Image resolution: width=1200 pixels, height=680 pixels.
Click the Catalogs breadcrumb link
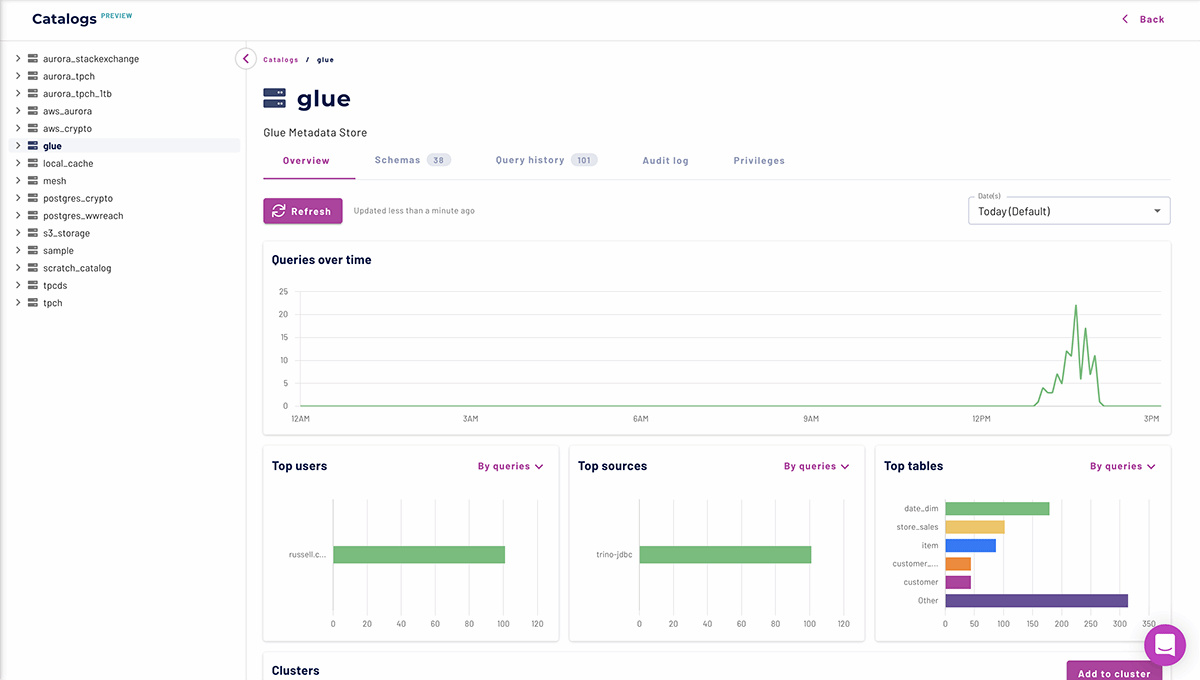[x=280, y=59]
